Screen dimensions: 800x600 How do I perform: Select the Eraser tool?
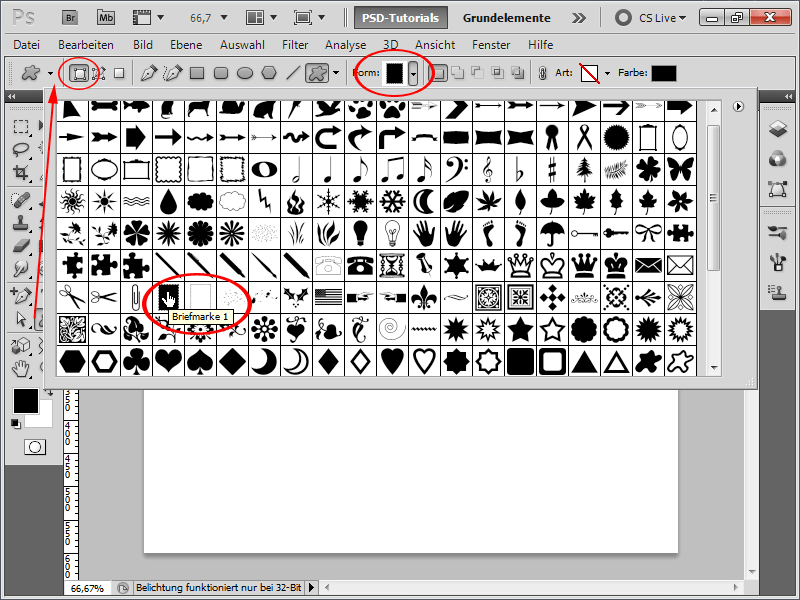click(21, 246)
